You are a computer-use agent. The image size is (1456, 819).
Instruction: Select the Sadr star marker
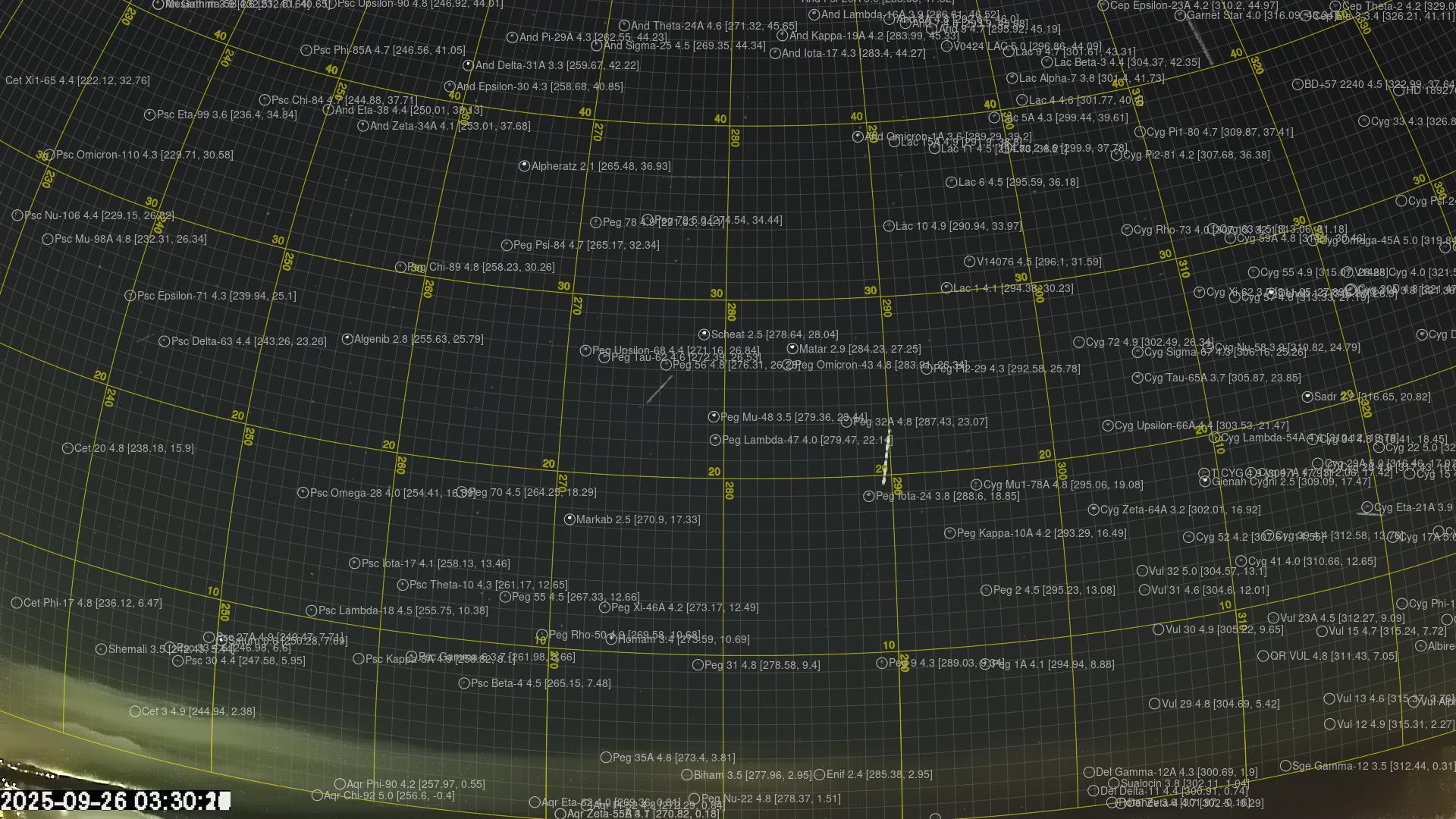pyautogui.click(x=1307, y=397)
